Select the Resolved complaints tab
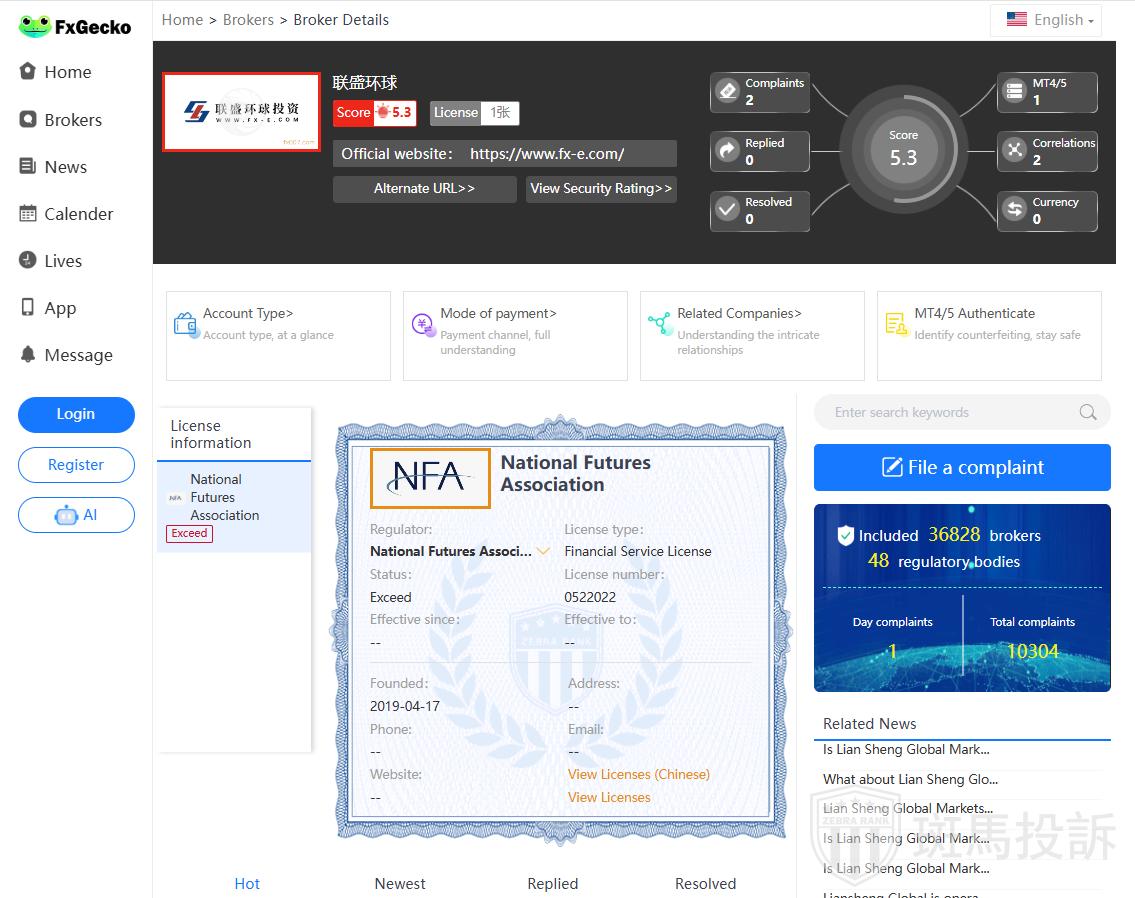 (x=705, y=883)
